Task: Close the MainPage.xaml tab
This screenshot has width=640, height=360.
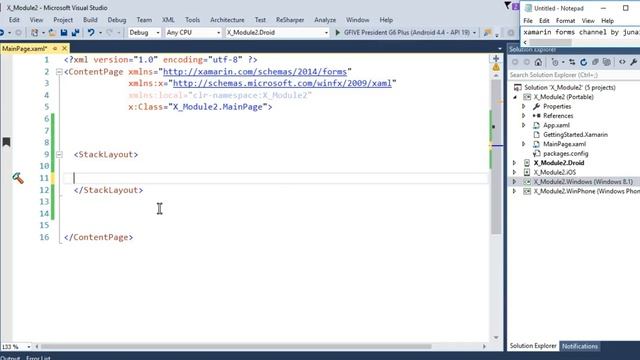Action: tap(64, 49)
